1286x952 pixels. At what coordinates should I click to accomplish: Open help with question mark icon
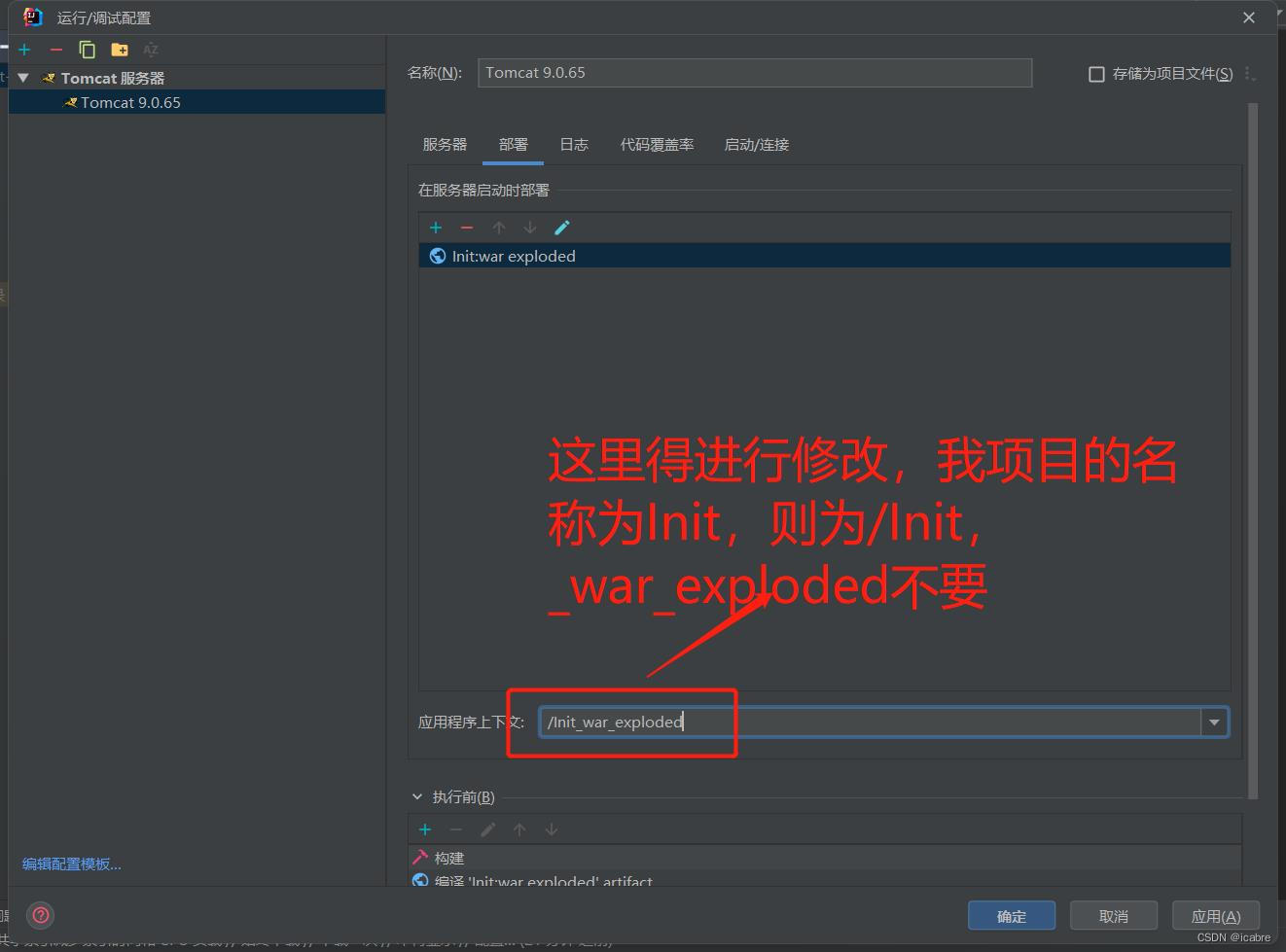(41, 915)
